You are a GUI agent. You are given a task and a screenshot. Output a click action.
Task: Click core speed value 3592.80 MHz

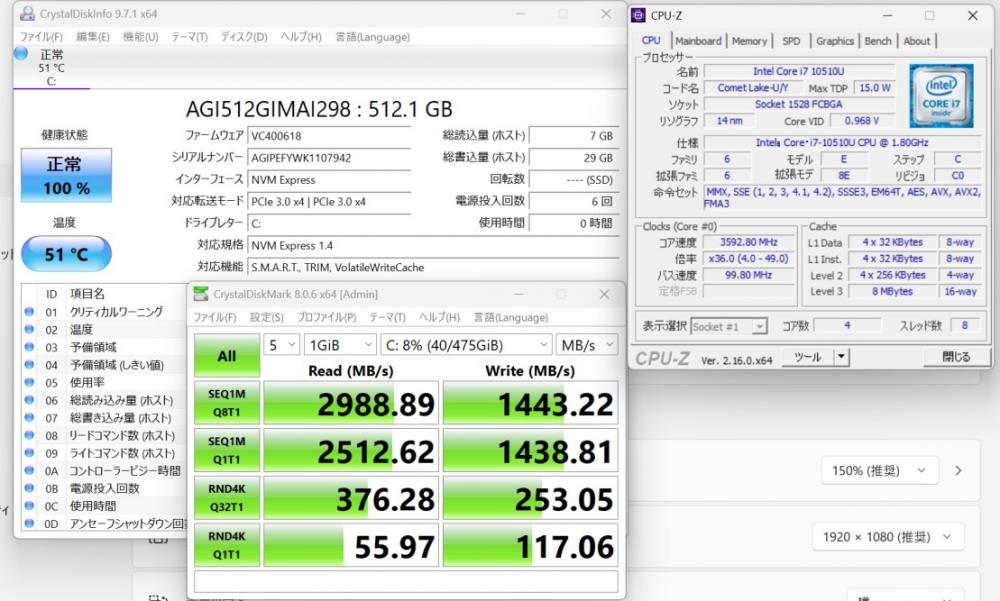pyautogui.click(x=749, y=242)
